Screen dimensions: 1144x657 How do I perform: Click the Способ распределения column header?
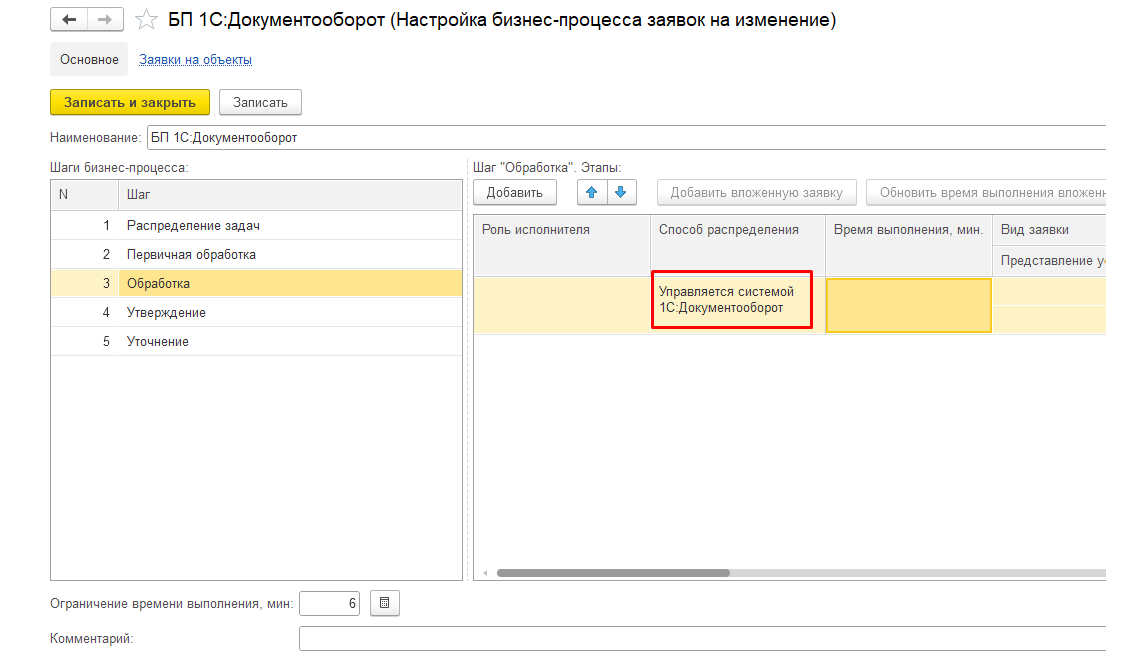(x=738, y=245)
